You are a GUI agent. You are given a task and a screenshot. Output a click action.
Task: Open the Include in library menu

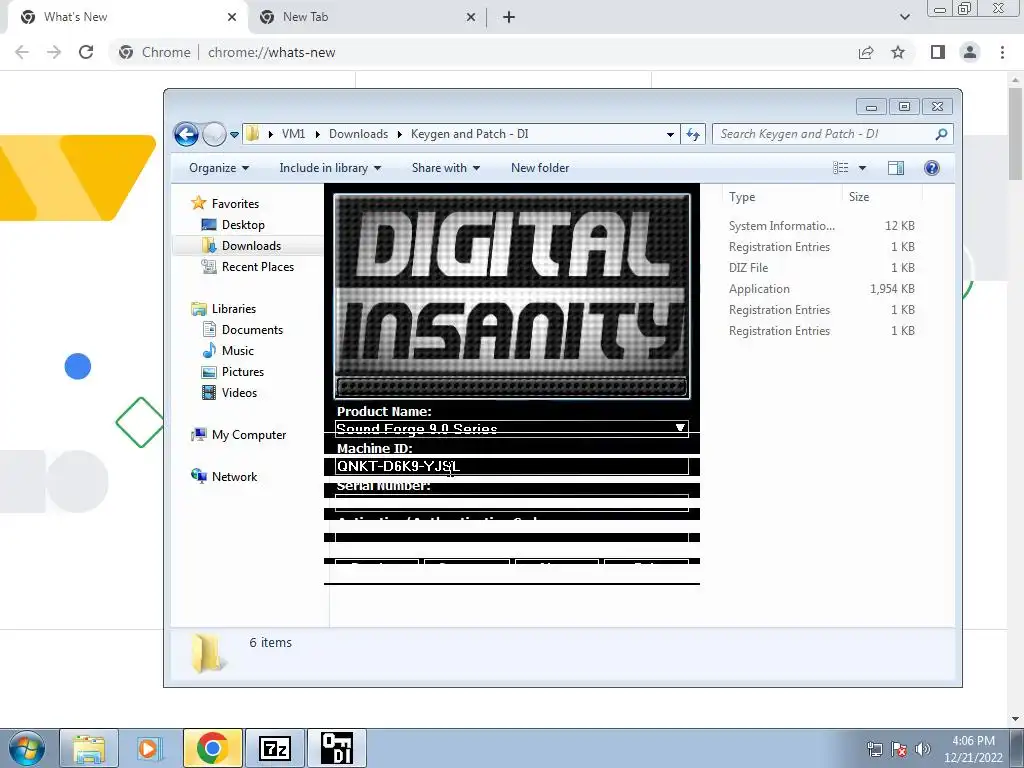coord(330,168)
